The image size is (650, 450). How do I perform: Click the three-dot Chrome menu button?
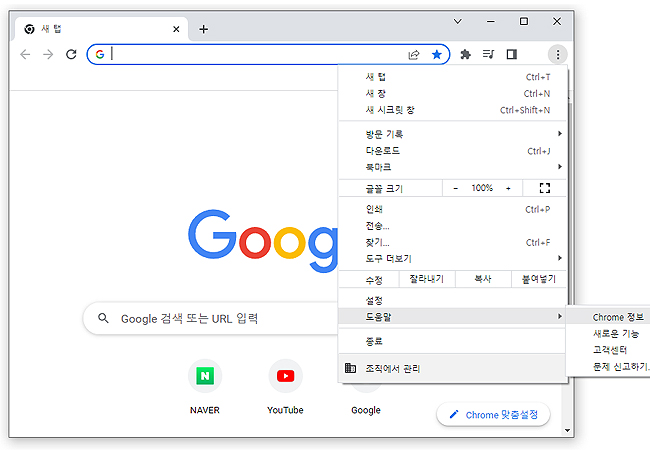[558, 54]
